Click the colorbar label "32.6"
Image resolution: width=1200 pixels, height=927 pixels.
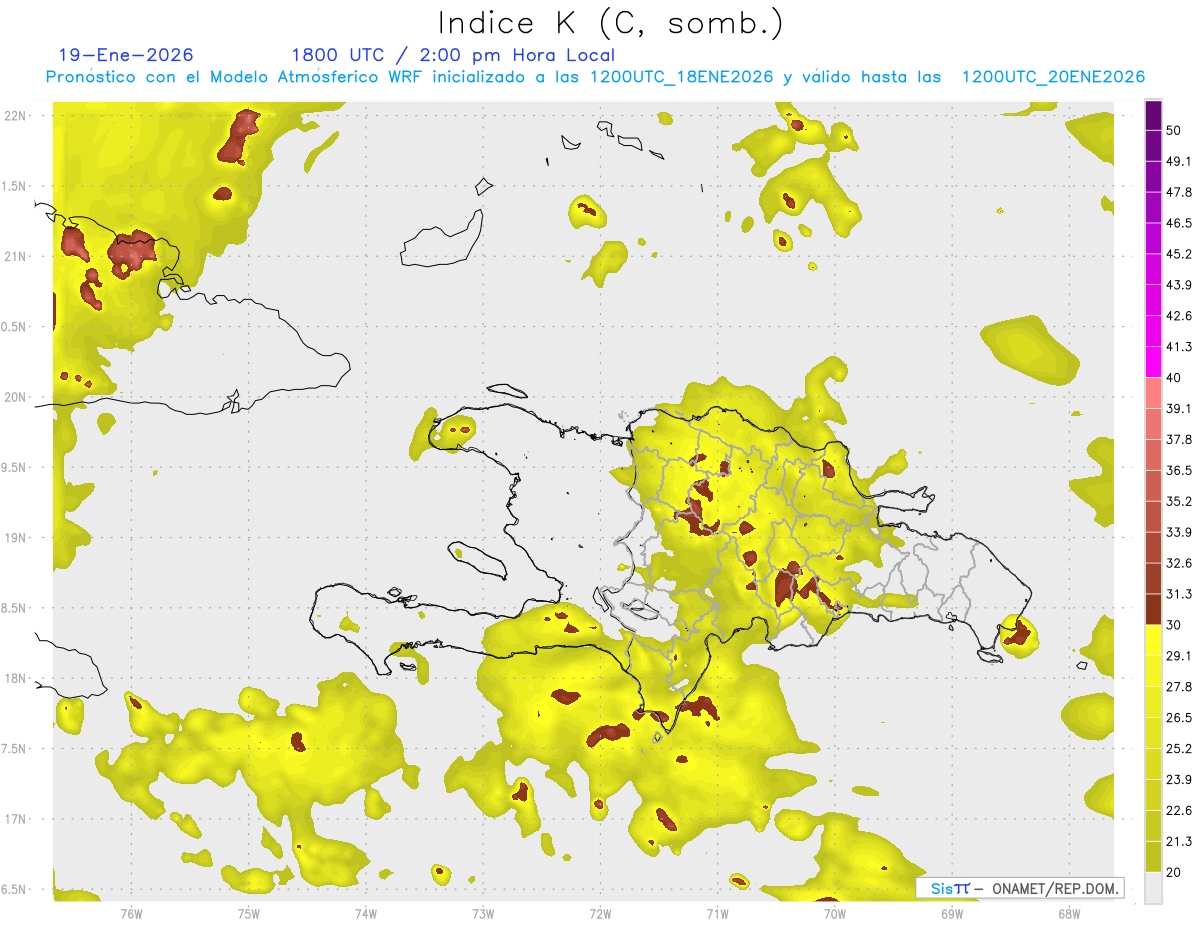click(x=1179, y=563)
